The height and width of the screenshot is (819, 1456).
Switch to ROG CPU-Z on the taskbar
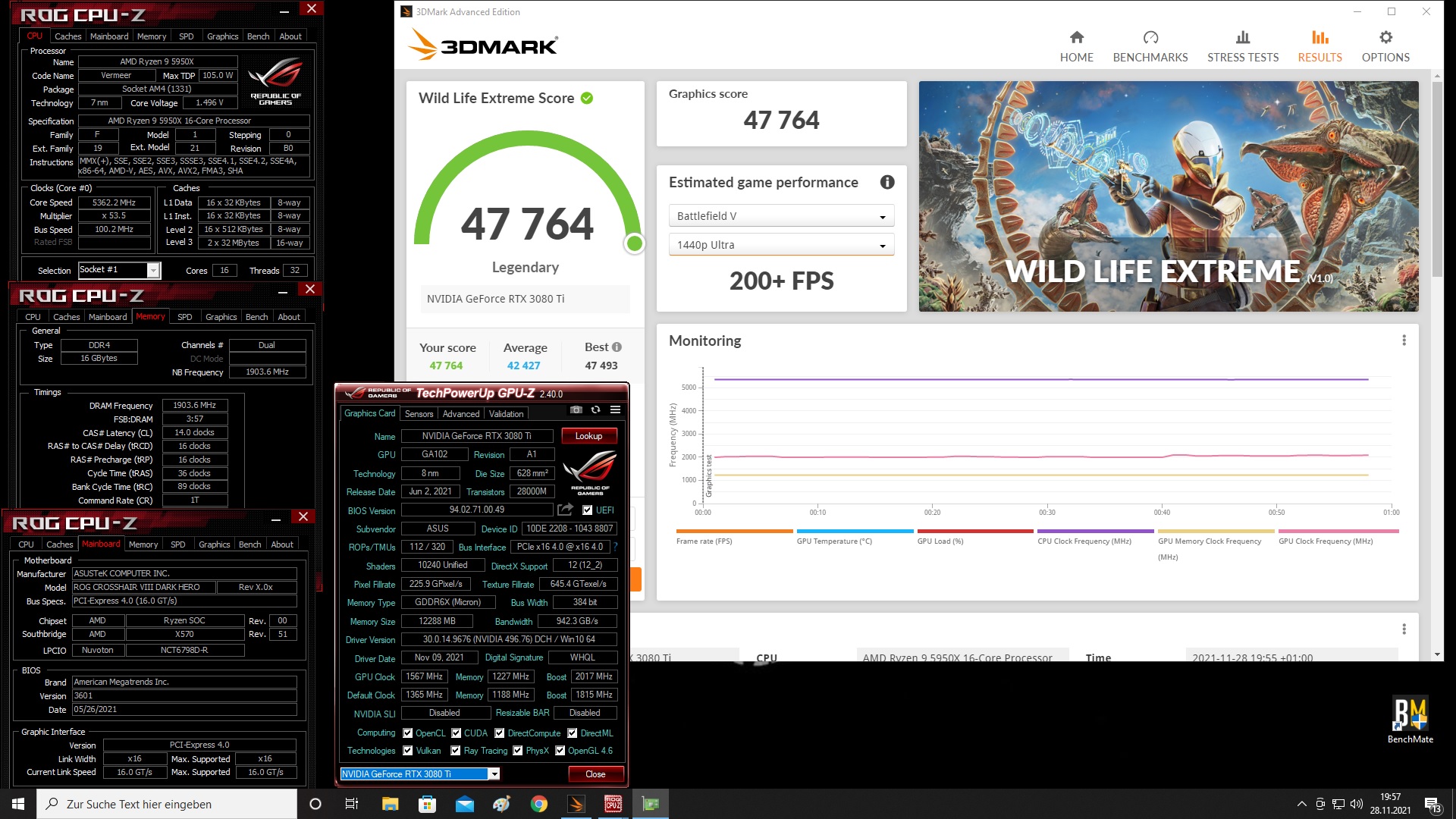pos(613,804)
